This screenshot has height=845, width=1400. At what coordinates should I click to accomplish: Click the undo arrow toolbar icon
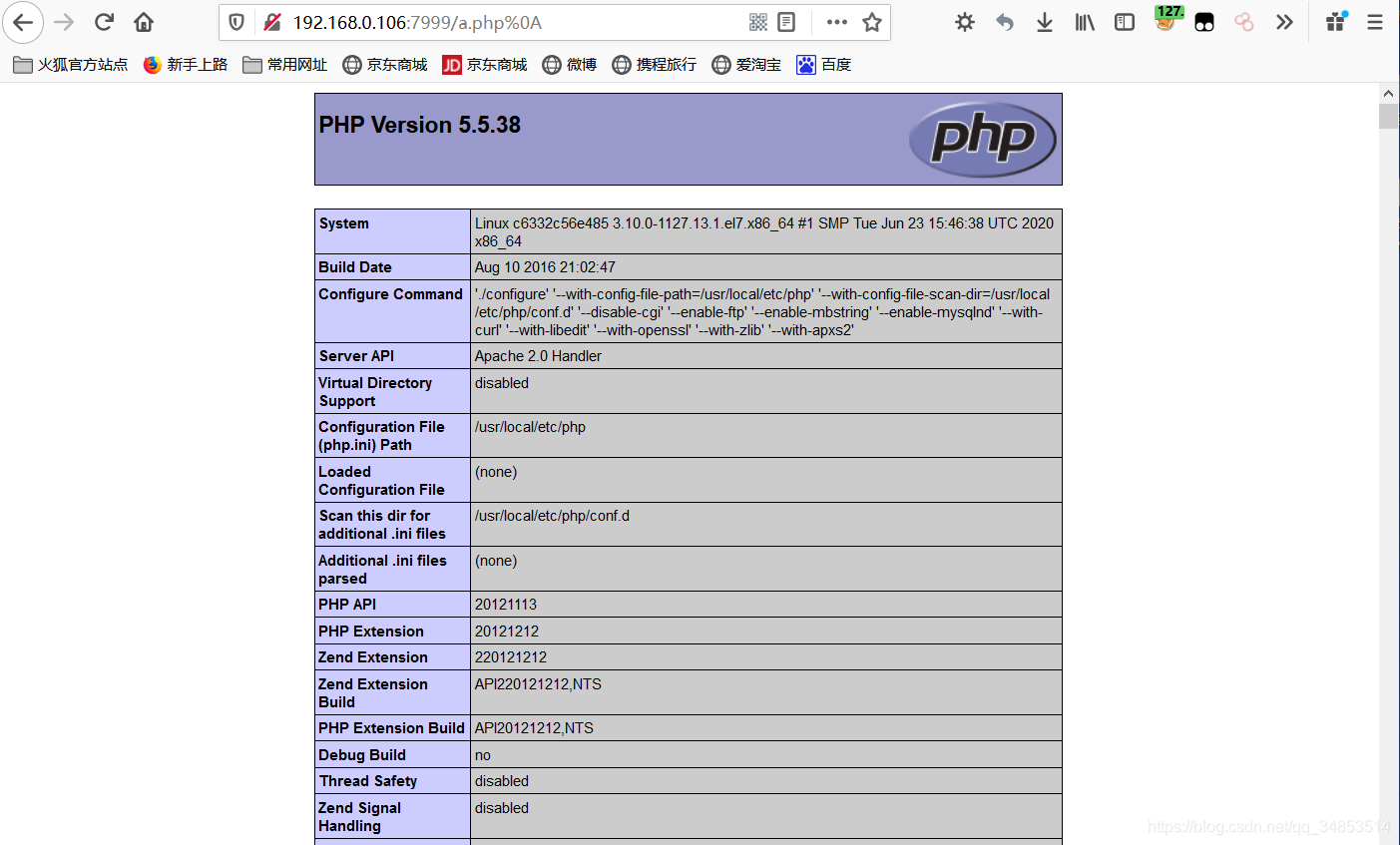point(1005,22)
